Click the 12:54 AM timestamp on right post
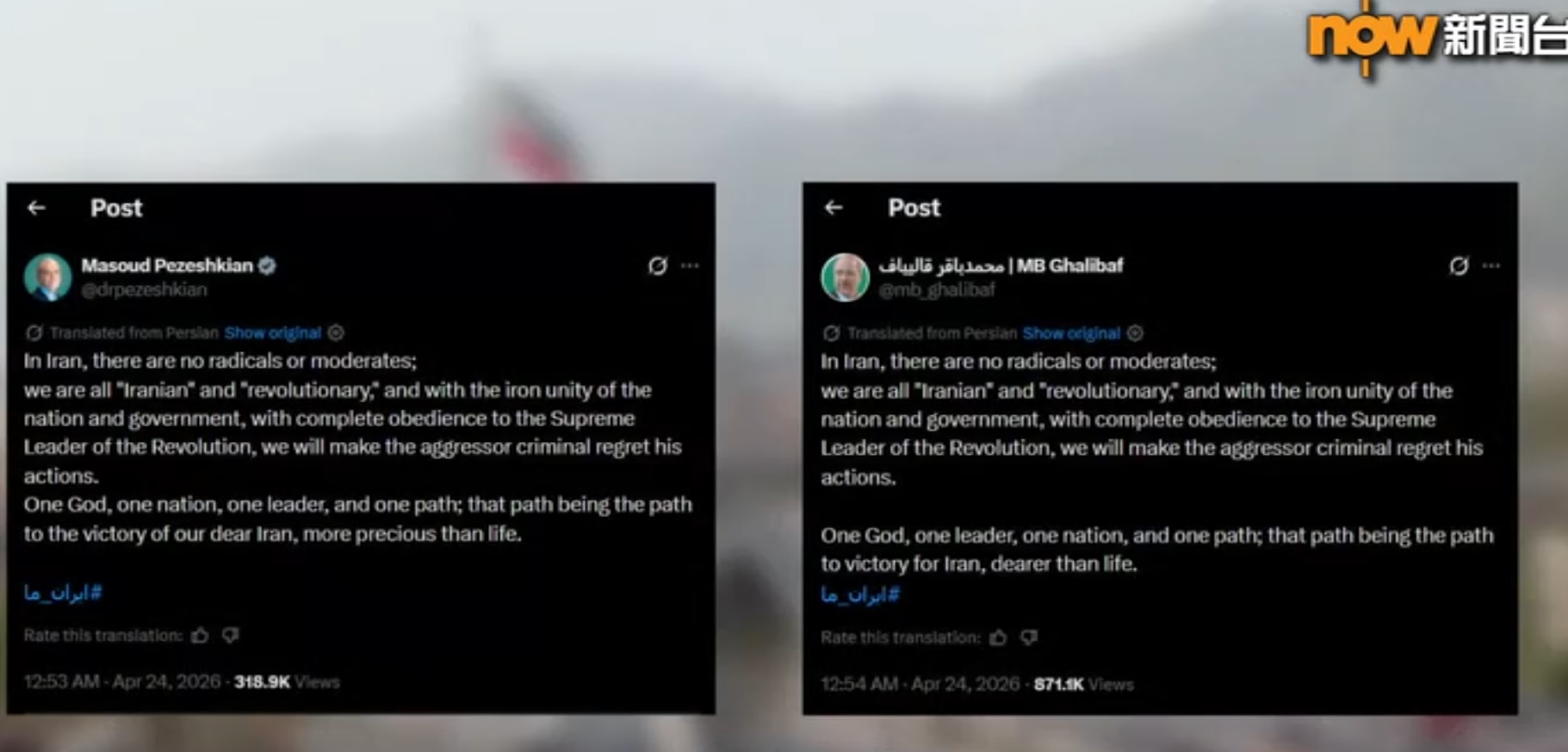 click(x=920, y=685)
